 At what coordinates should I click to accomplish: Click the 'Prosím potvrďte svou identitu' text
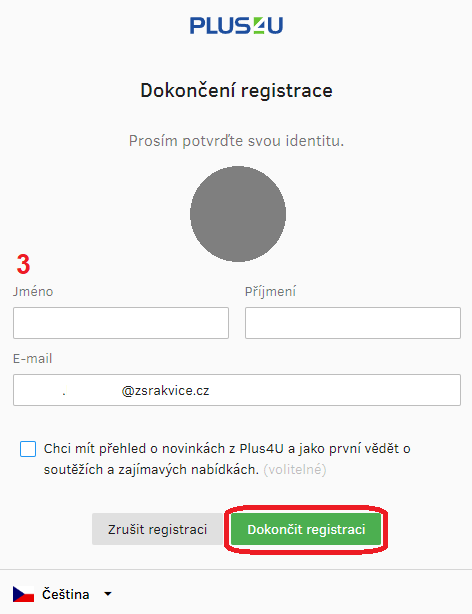(237, 141)
